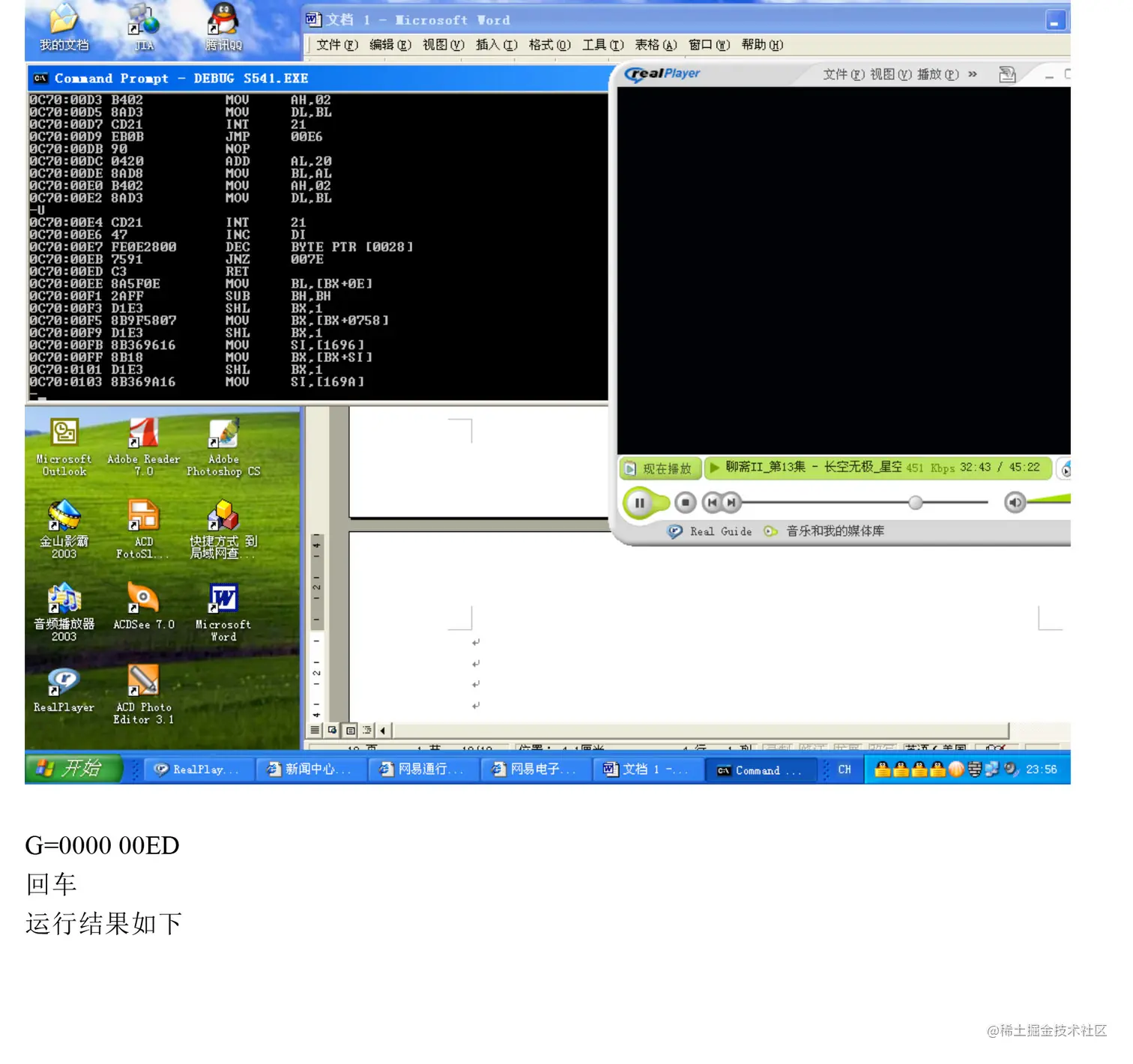
Task: Click tray volume speaker icon
Action: coord(1011,769)
